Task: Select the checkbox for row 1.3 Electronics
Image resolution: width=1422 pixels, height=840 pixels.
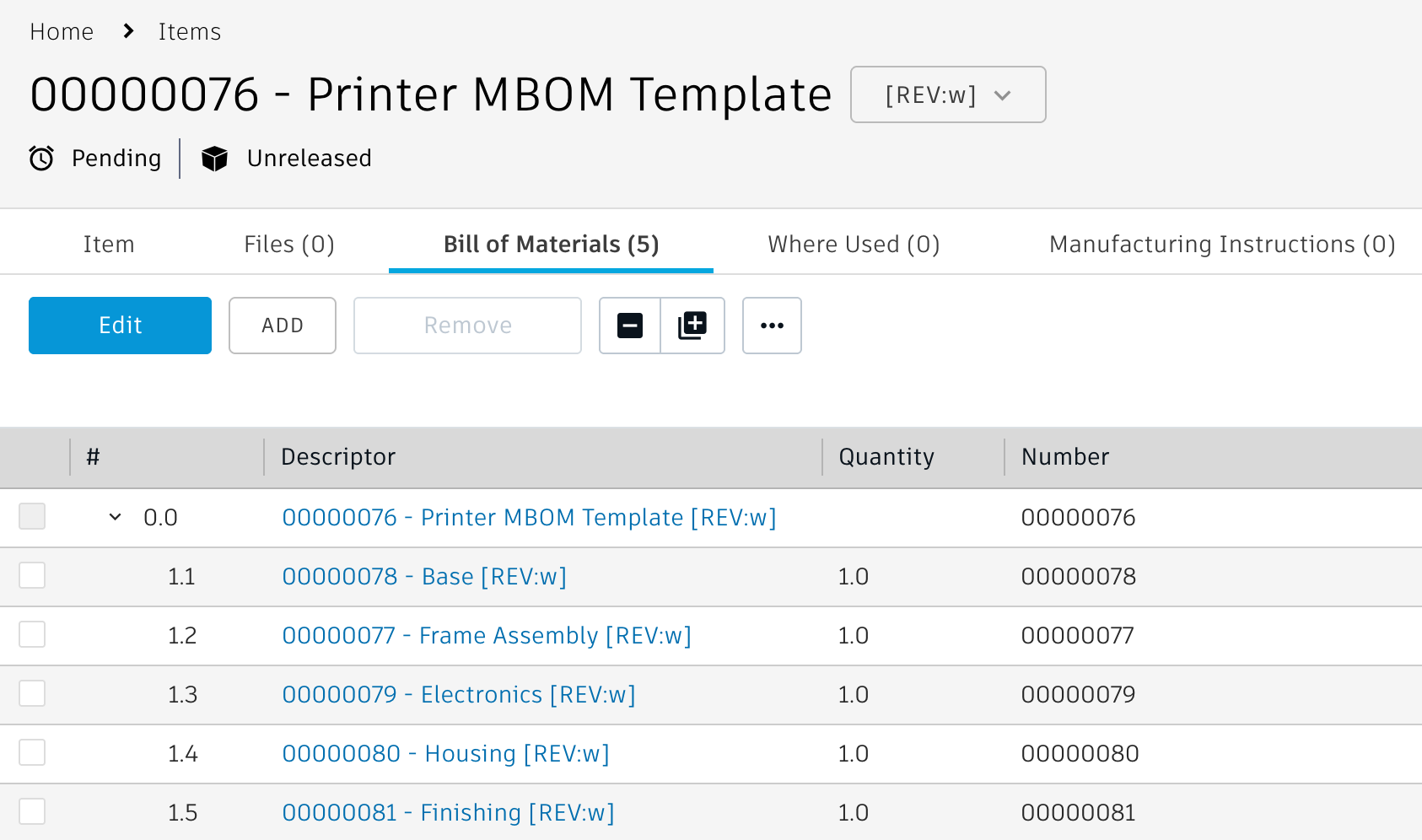Action: 32,693
